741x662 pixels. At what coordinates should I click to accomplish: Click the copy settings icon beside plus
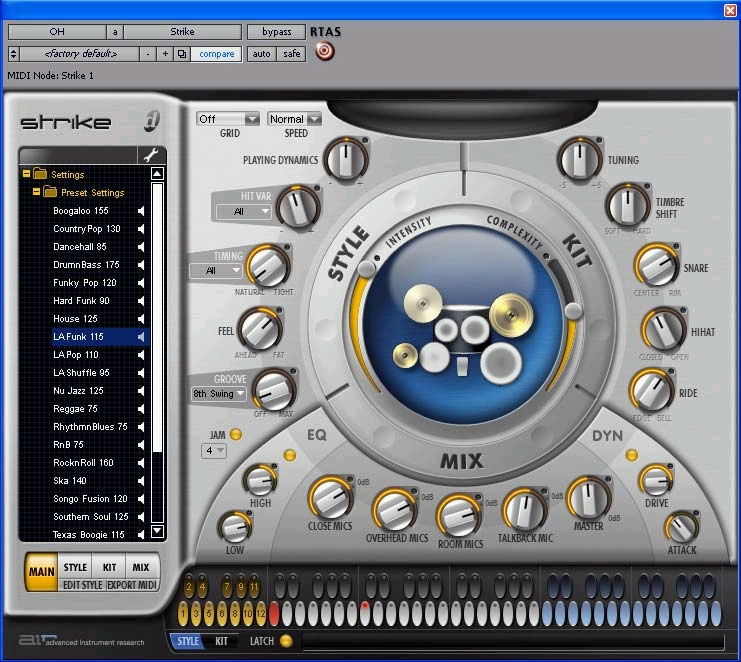pyautogui.click(x=181, y=54)
